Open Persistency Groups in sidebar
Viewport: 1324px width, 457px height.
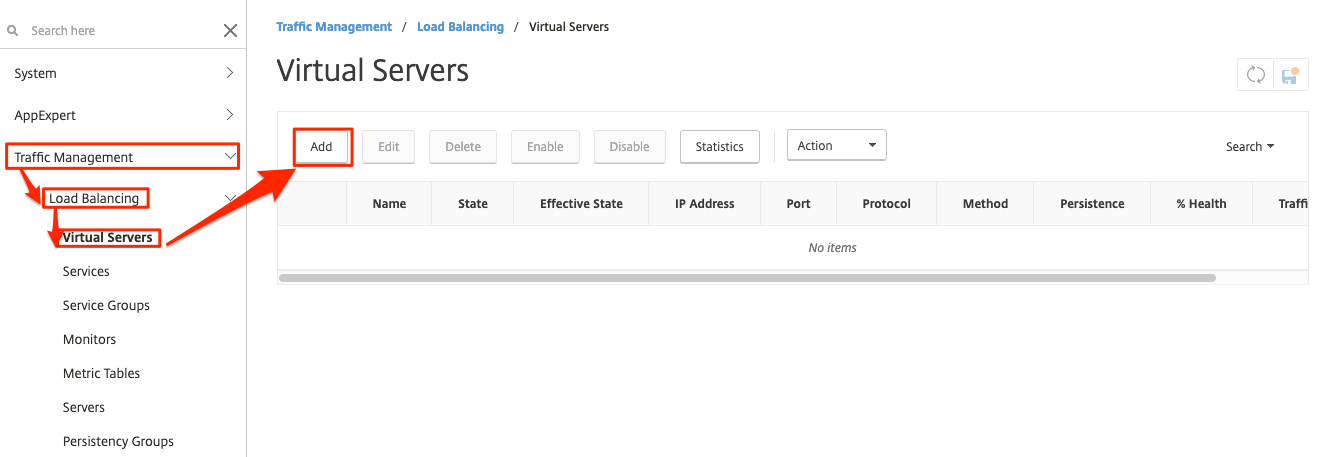tap(118, 441)
